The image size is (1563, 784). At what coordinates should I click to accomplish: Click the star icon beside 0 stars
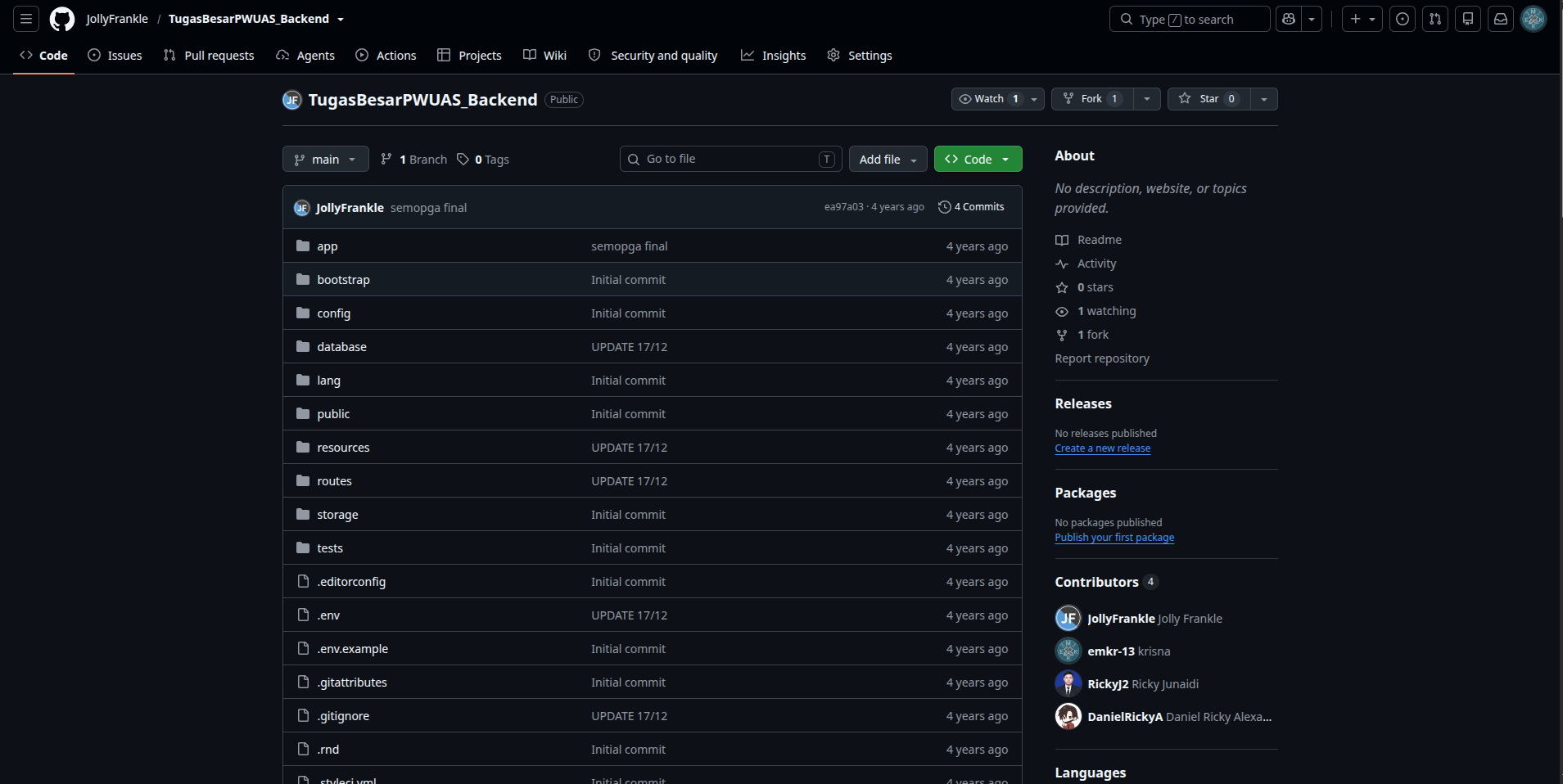pyautogui.click(x=1062, y=287)
